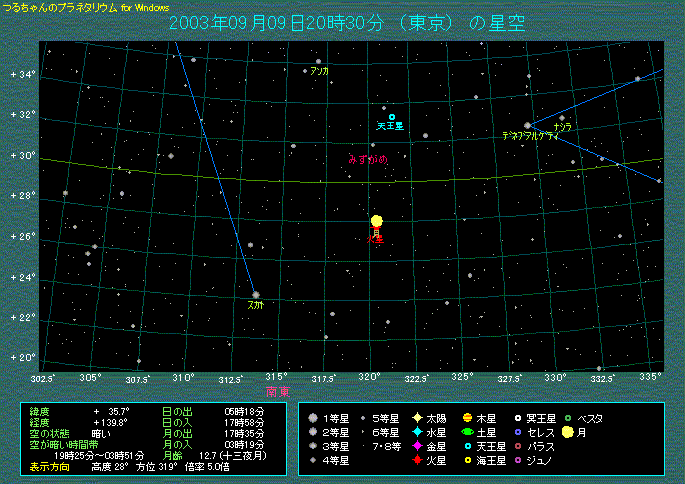Image resolution: width=685 pixels, height=484 pixels.
Task: Click the Jupiter (木星) legend icon
Action: click(468, 418)
